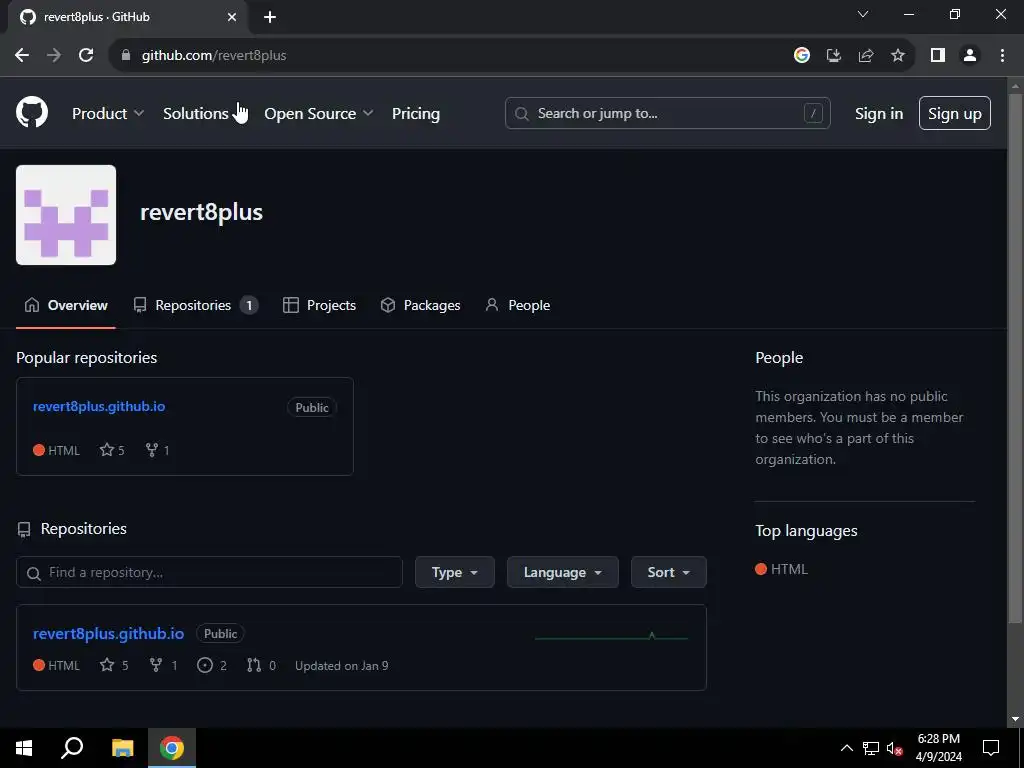Screen dimensions: 1024x768
Task: Click the Sign up button
Action: (x=955, y=113)
